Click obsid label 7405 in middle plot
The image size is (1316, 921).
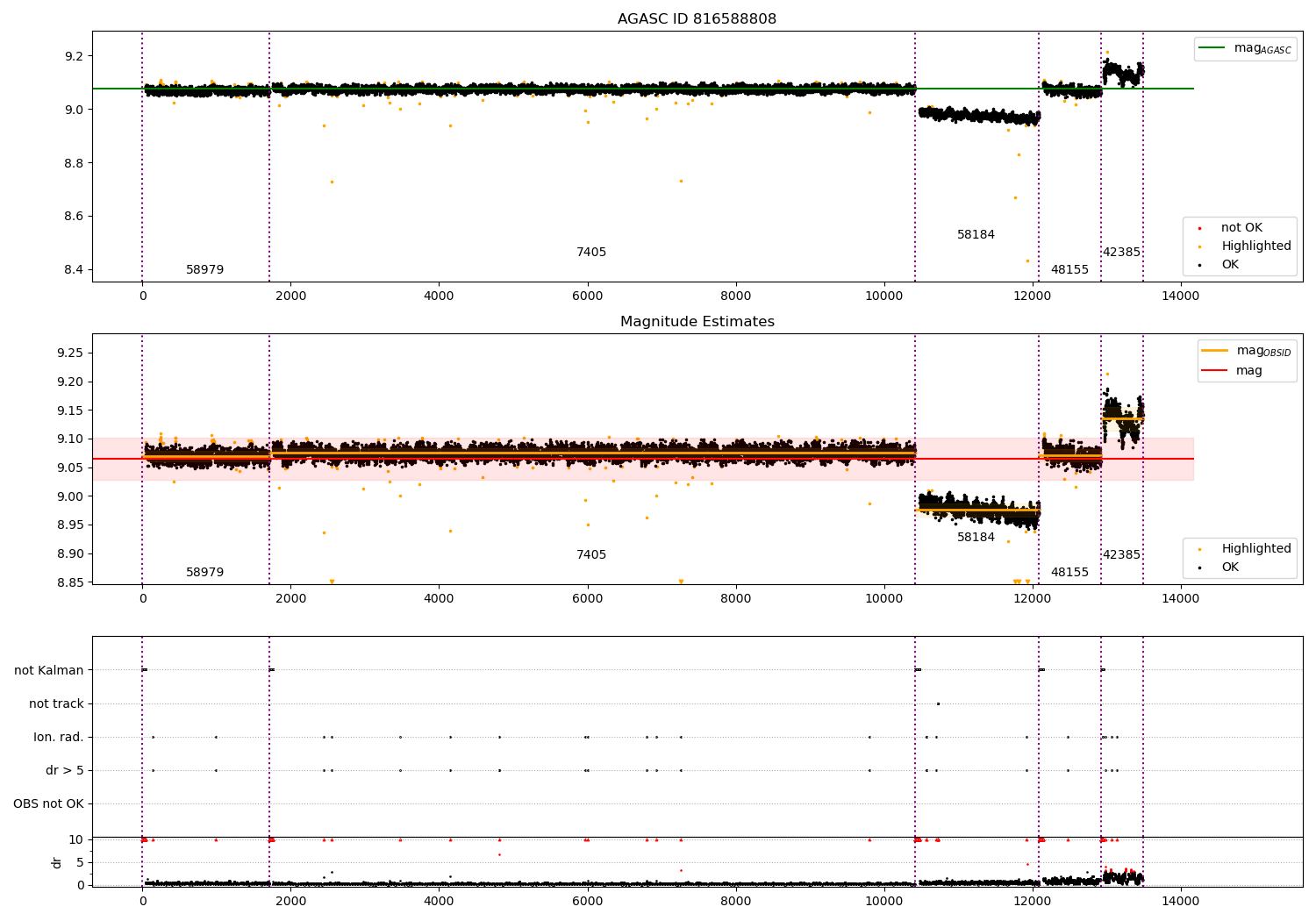[591, 555]
